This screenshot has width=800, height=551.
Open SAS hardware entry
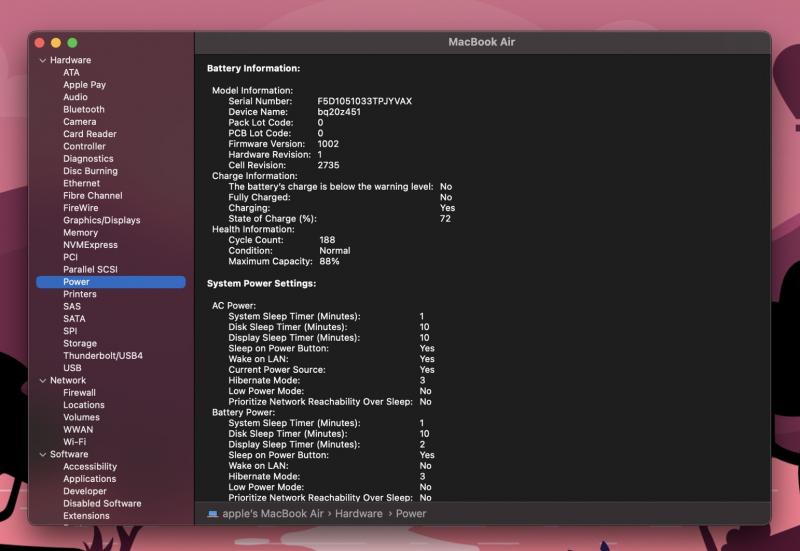pos(72,306)
